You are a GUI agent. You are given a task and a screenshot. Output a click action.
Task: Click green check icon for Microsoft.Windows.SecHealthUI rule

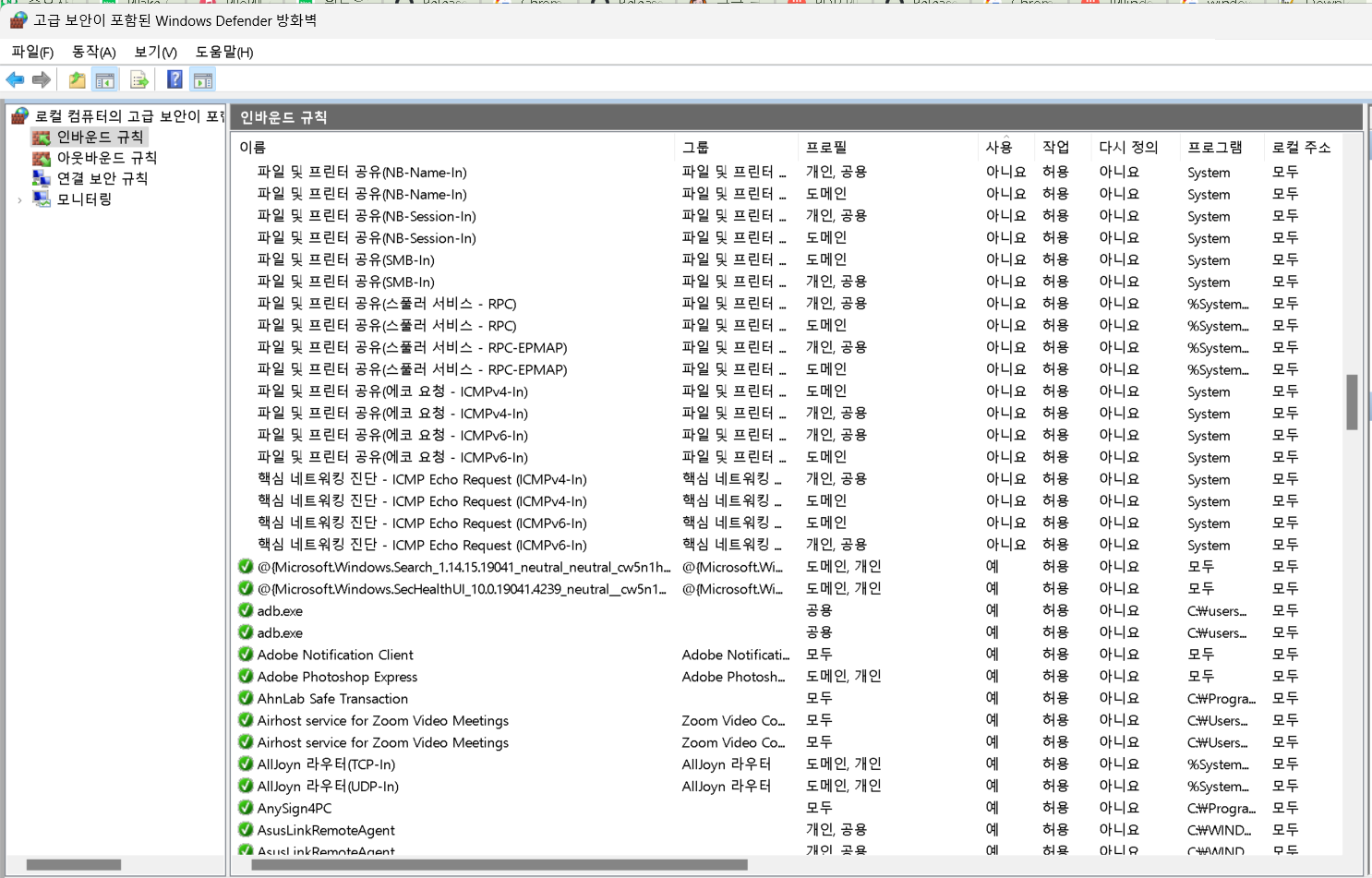[x=246, y=589]
